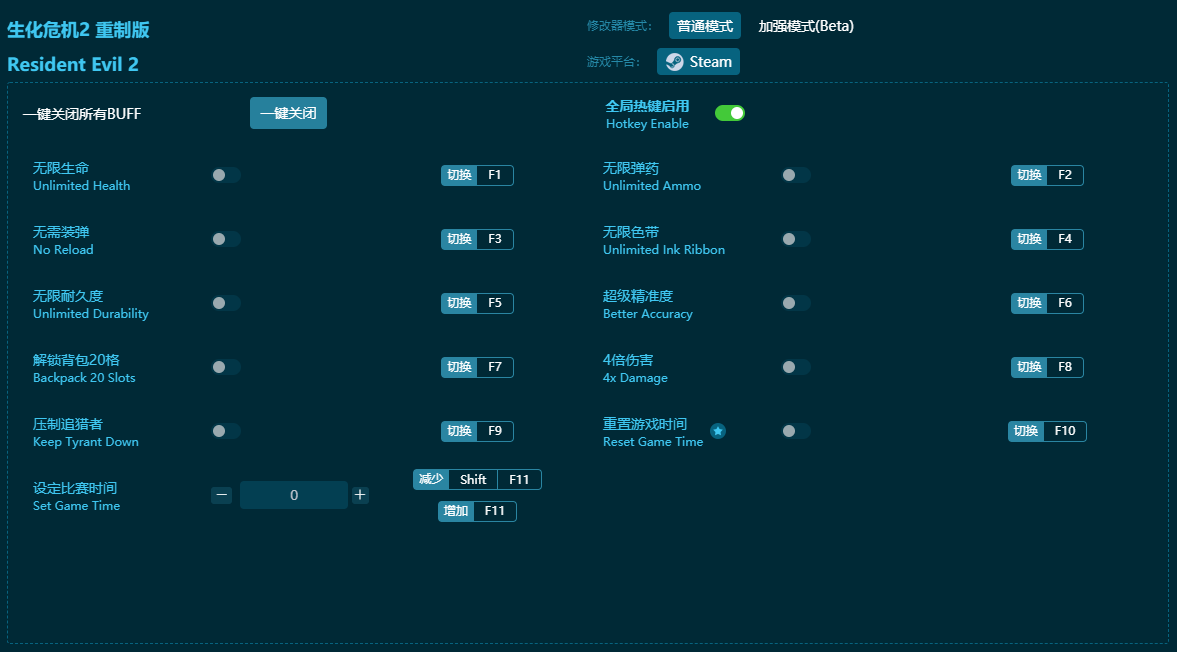Click the Steam platform icon
The image size is (1177, 652).
pyautogui.click(x=675, y=62)
